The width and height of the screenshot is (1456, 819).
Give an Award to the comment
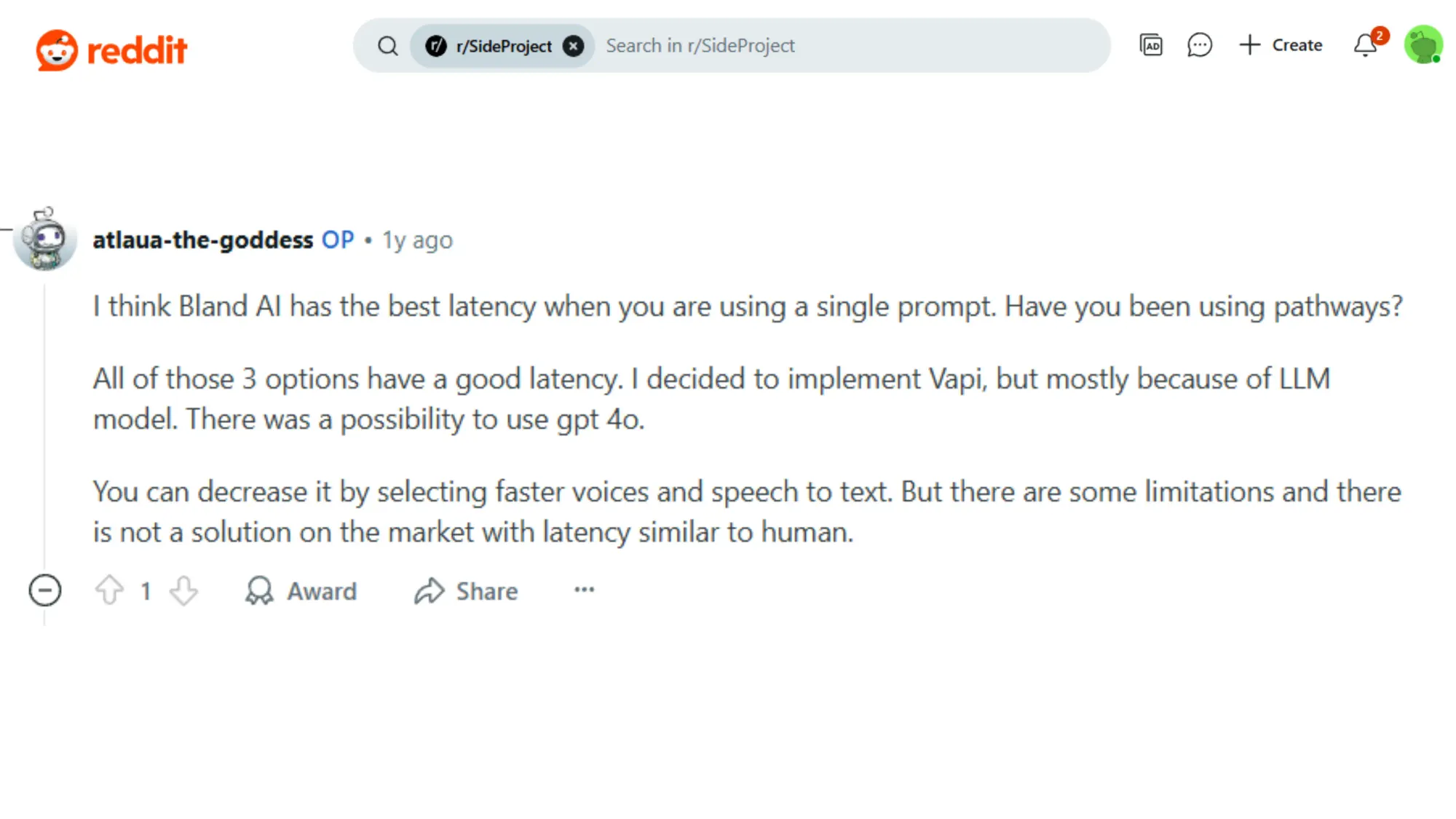click(x=302, y=591)
